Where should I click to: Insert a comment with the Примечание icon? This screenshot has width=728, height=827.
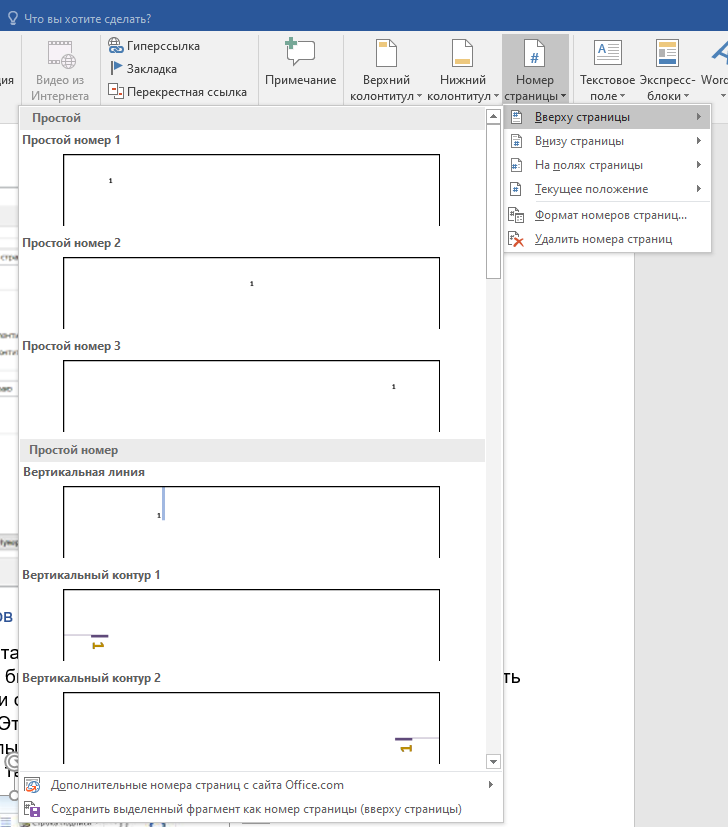pos(300,52)
